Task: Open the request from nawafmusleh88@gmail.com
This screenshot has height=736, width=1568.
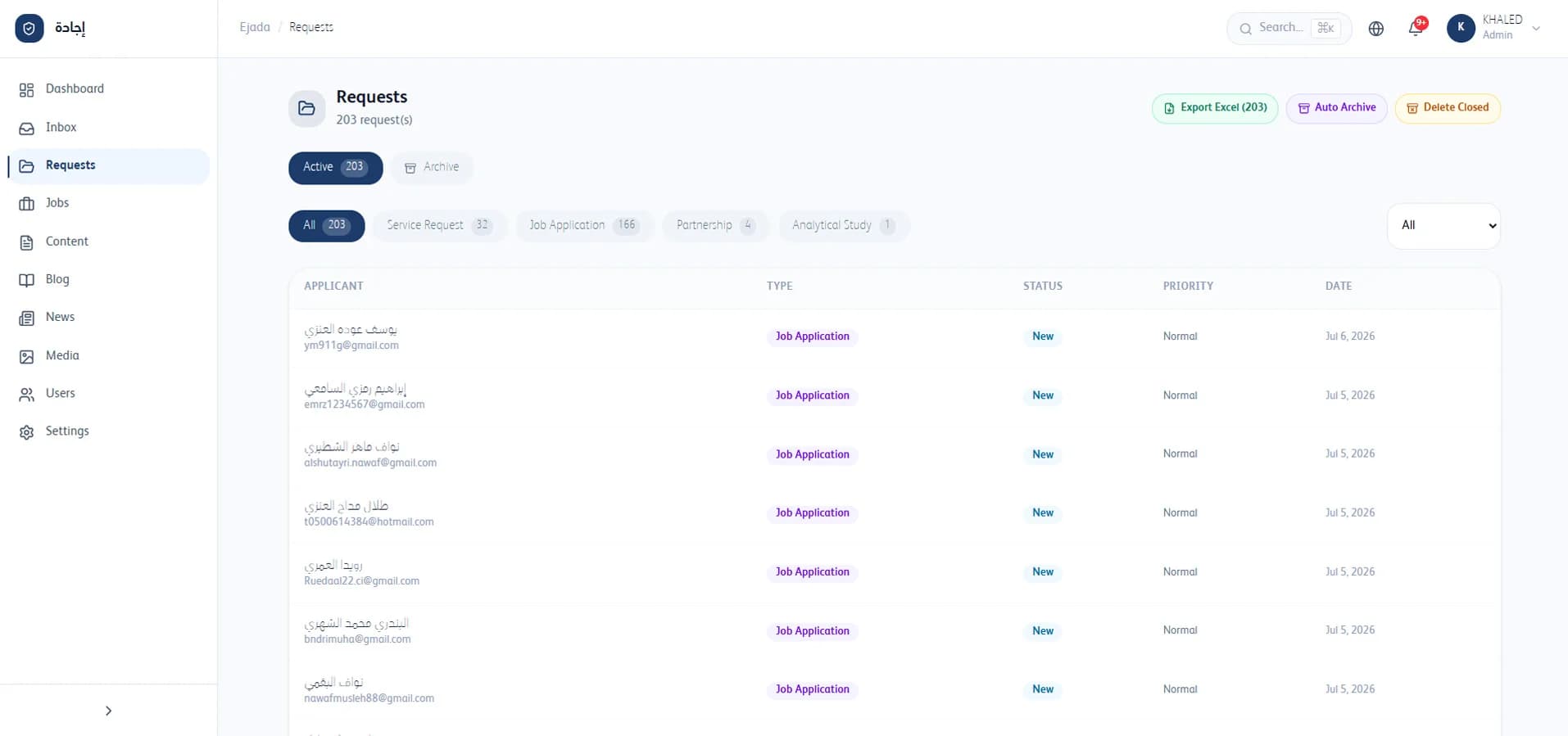Action: (x=895, y=690)
